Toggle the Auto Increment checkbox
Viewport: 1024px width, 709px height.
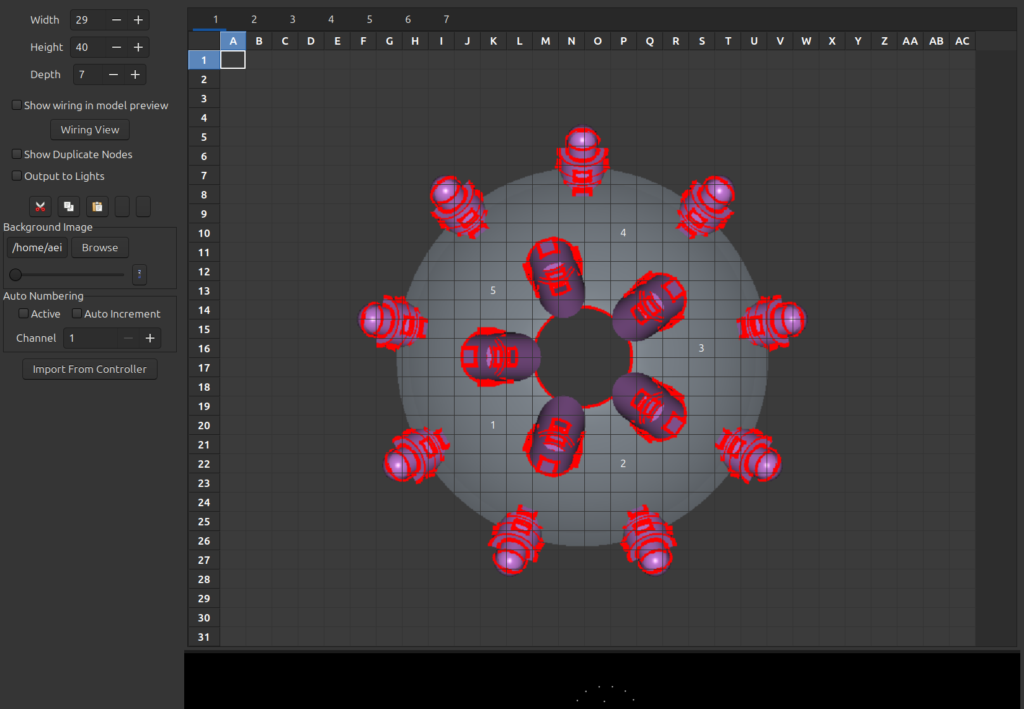[x=76, y=314]
